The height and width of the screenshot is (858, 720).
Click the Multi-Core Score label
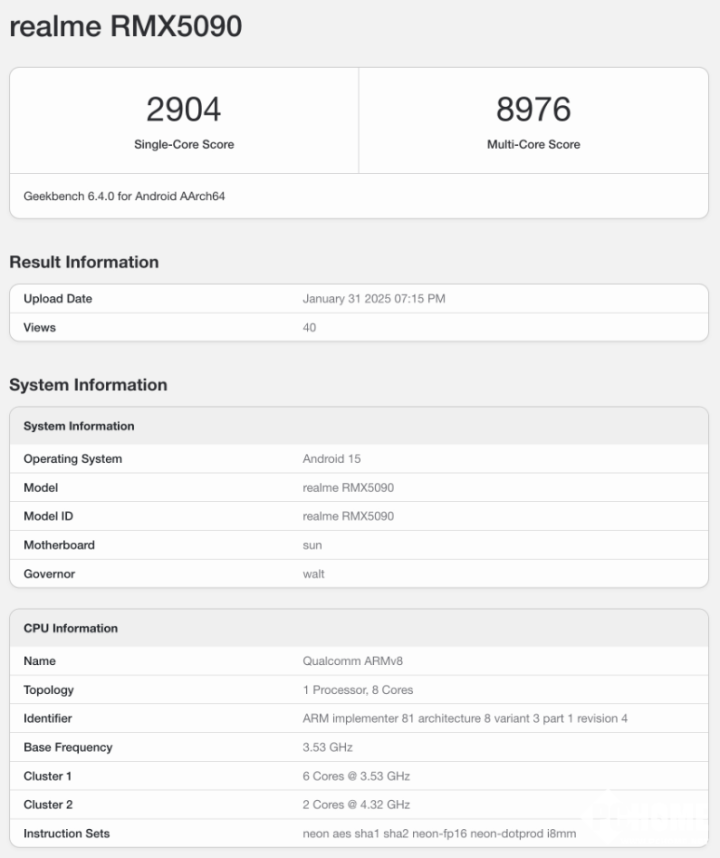(533, 144)
